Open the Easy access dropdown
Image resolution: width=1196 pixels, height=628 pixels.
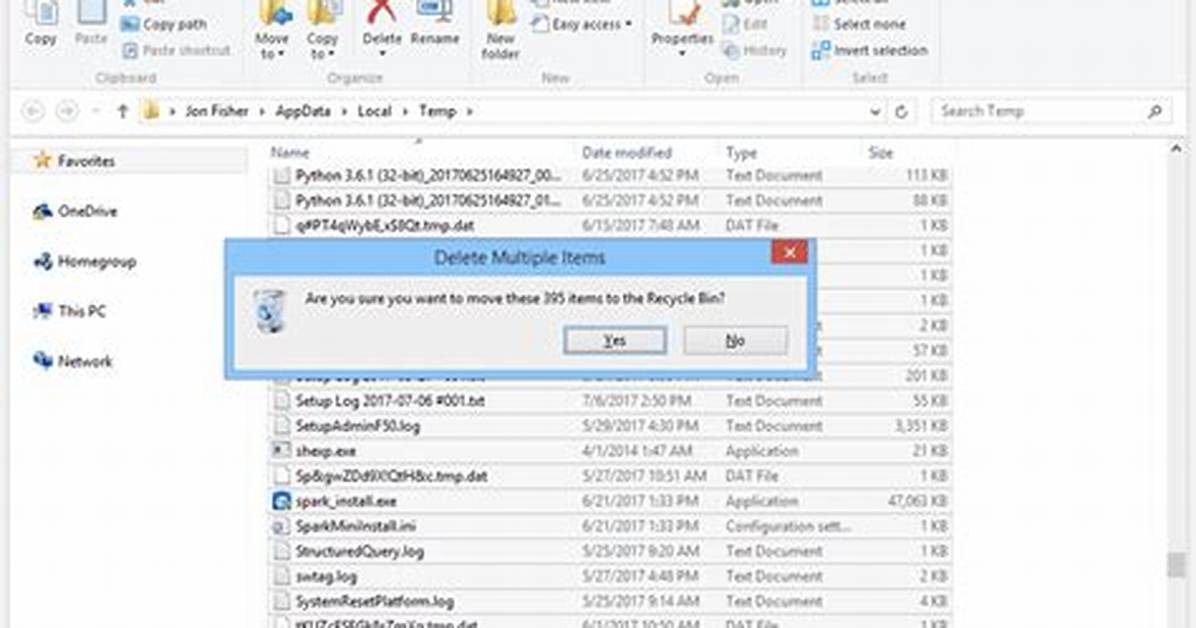(x=583, y=24)
